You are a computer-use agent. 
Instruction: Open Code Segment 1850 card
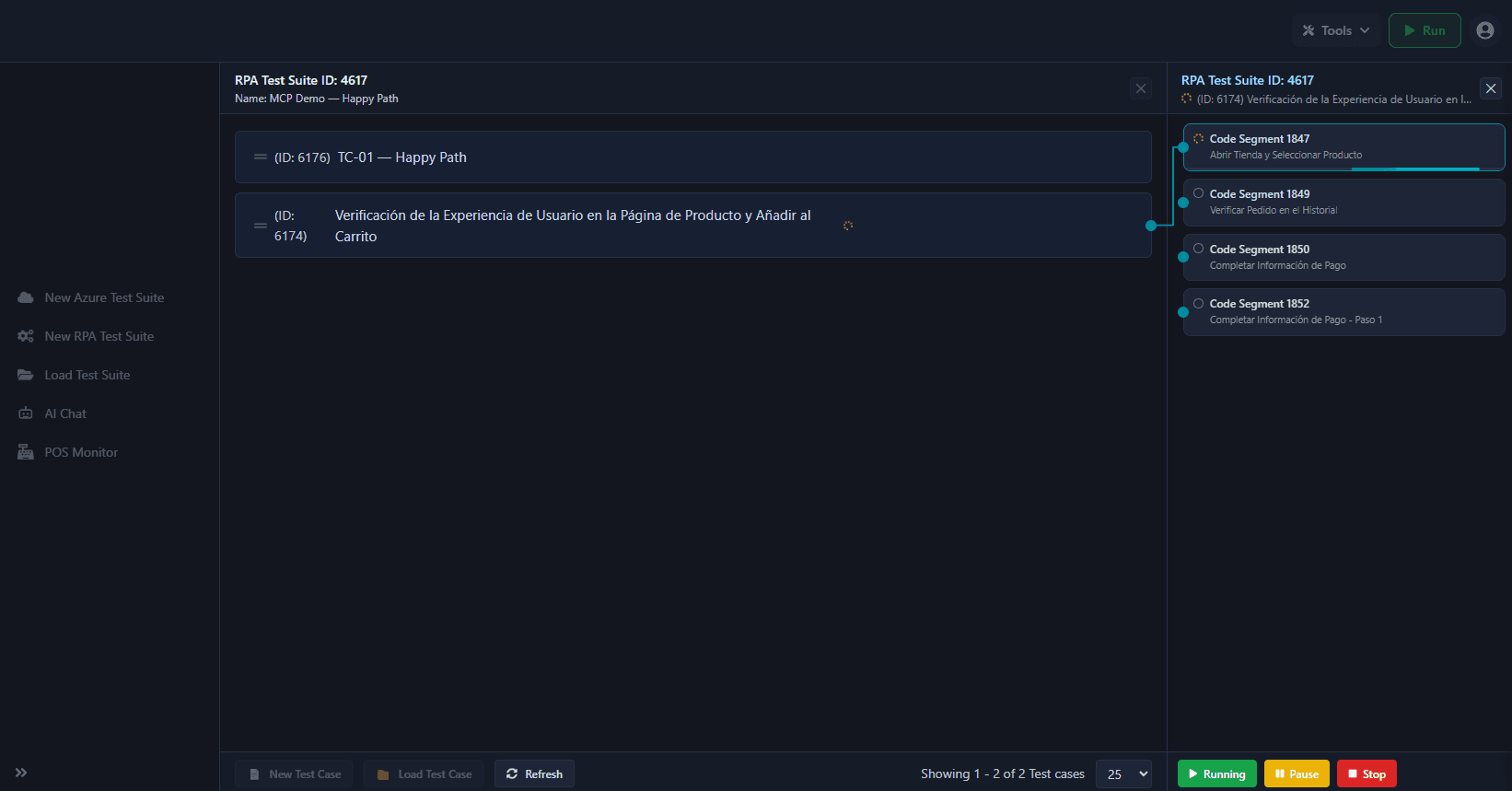1343,257
